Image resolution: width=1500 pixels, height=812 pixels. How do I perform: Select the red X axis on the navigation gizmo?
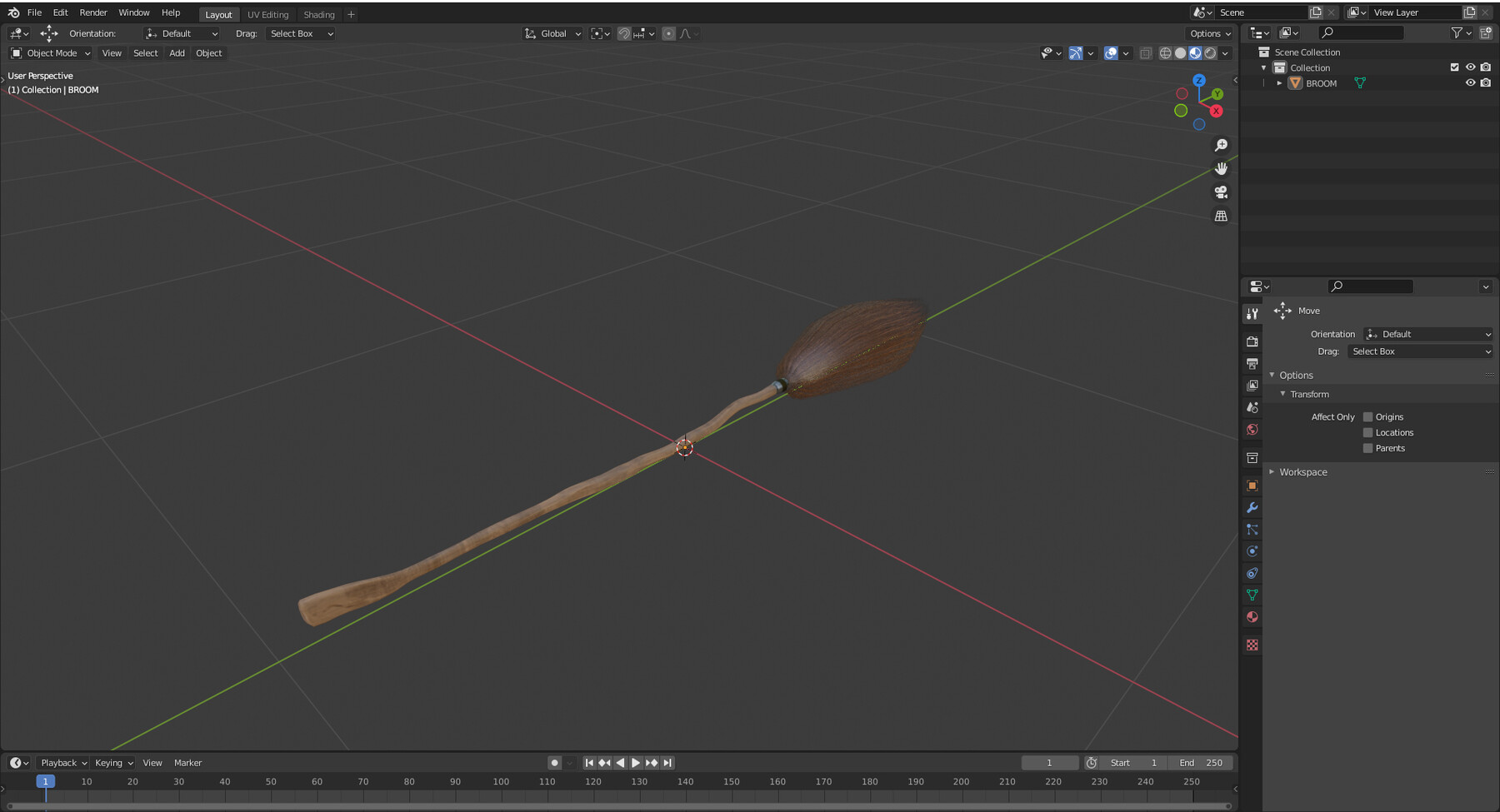pyautogui.click(x=1216, y=110)
